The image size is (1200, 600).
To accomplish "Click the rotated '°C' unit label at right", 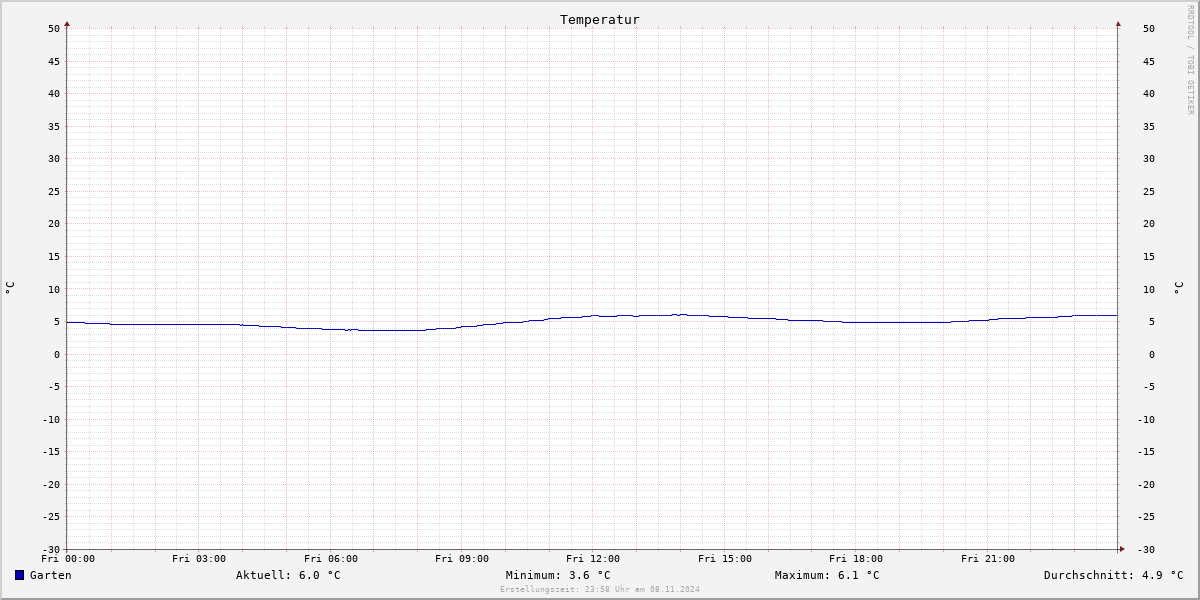I will (x=1178, y=287).
